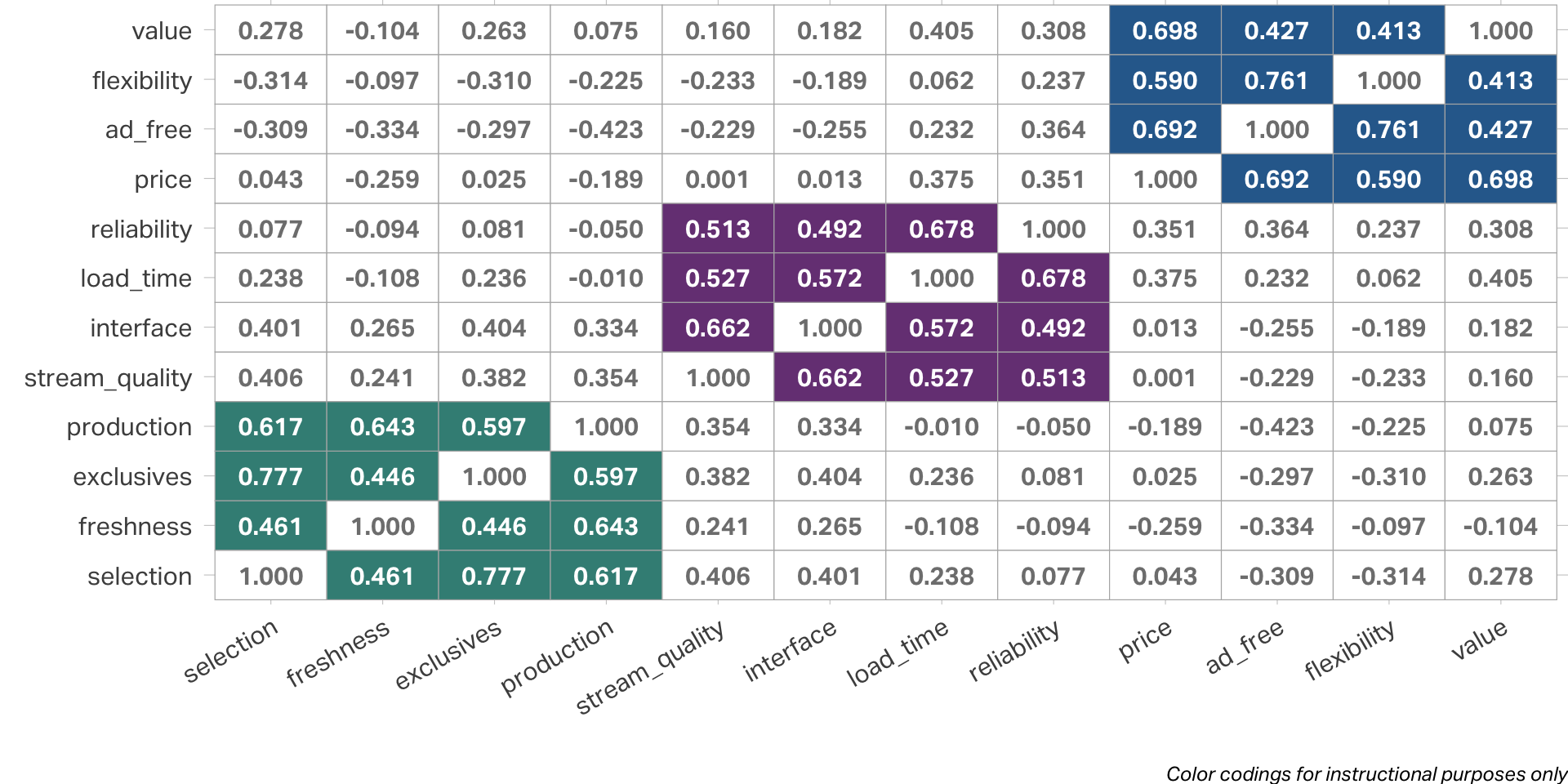Image resolution: width=1568 pixels, height=784 pixels.
Task: Click the purple 0.572 cell in load_time row
Action: click(x=830, y=278)
